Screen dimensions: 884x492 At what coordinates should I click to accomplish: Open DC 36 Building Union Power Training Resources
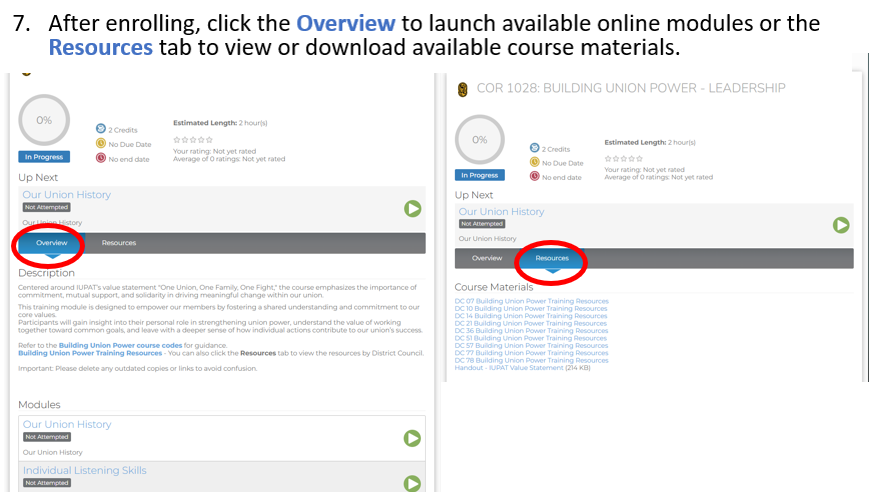pyautogui.click(x=532, y=331)
